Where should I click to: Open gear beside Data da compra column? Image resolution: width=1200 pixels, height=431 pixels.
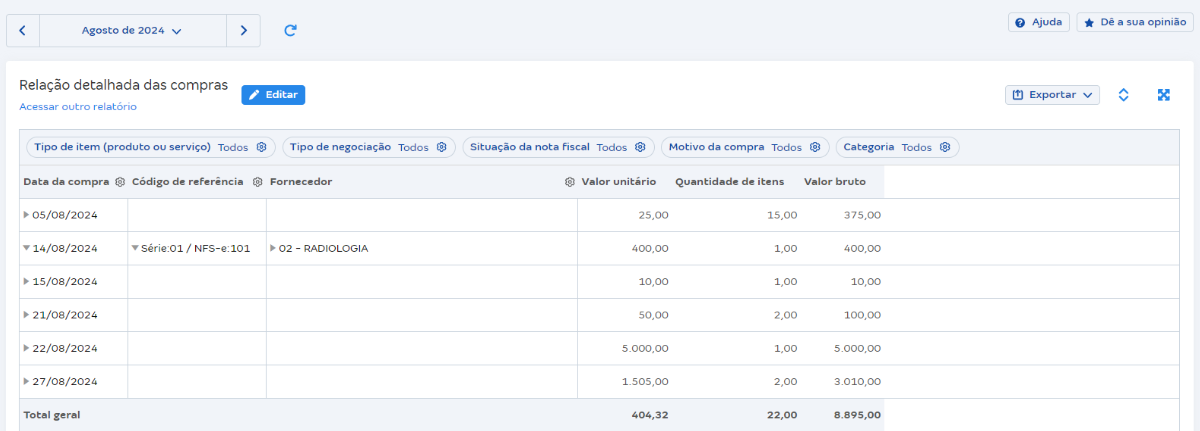point(120,182)
